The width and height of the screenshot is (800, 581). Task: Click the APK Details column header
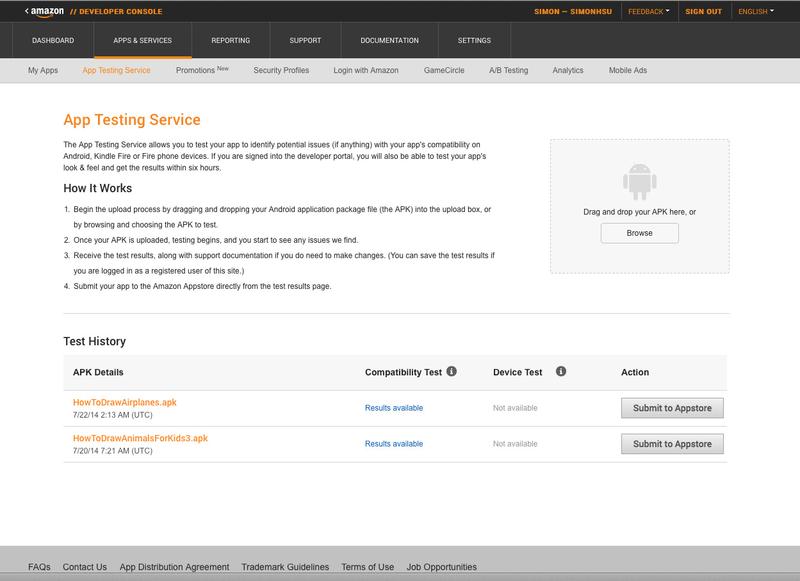[x=98, y=372]
